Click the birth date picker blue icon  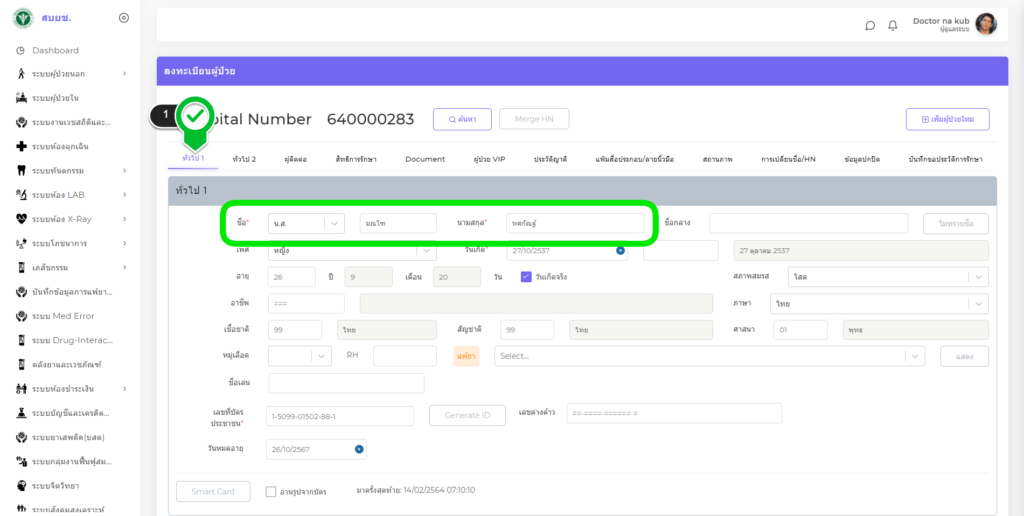[x=620, y=250]
